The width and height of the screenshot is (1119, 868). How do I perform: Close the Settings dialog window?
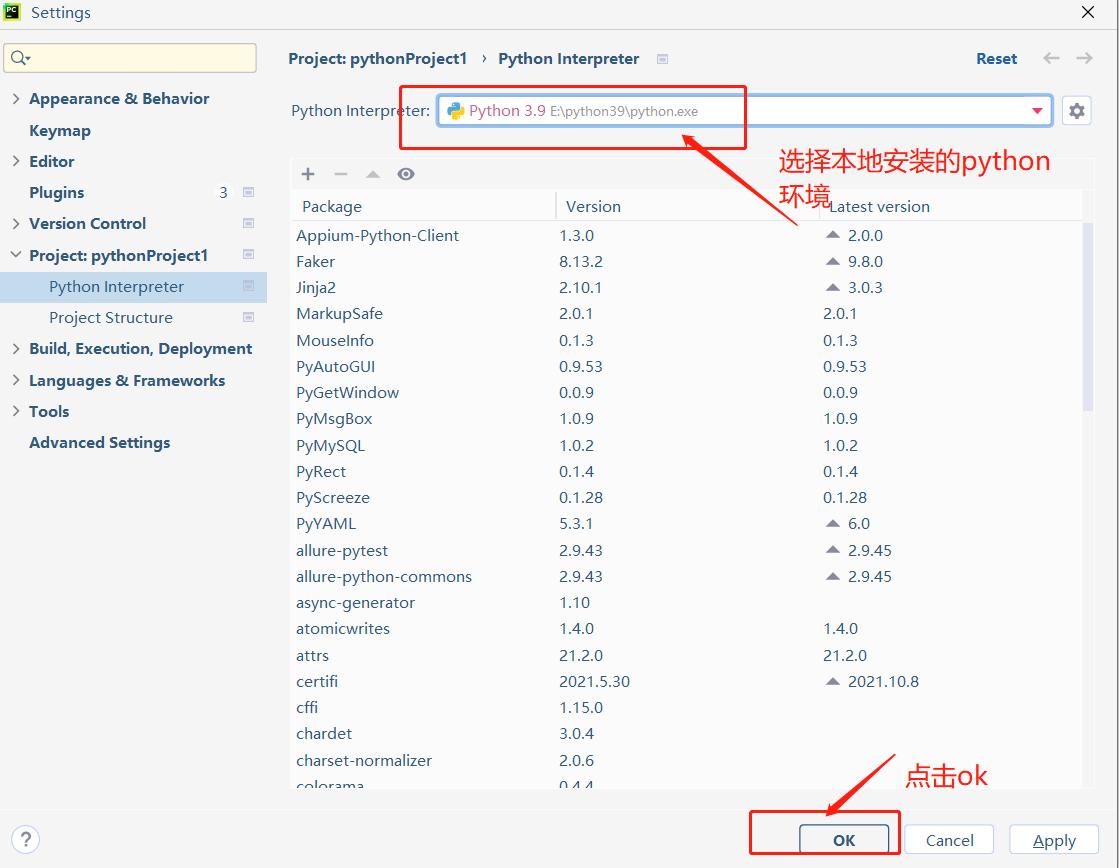(1088, 12)
